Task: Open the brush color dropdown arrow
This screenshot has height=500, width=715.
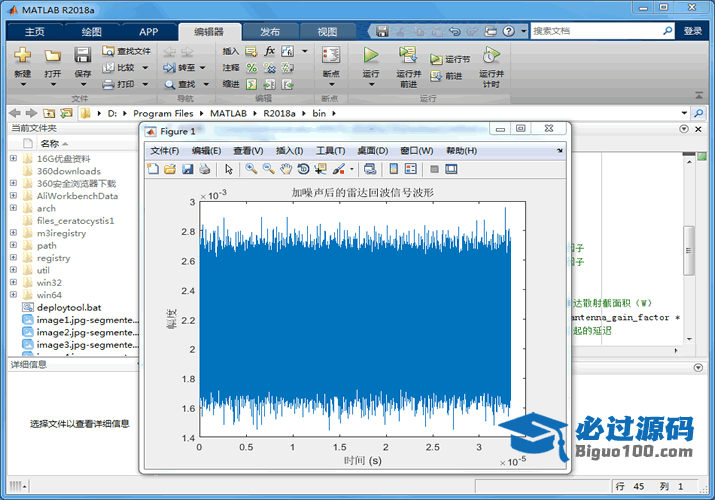Action: [x=352, y=169]
